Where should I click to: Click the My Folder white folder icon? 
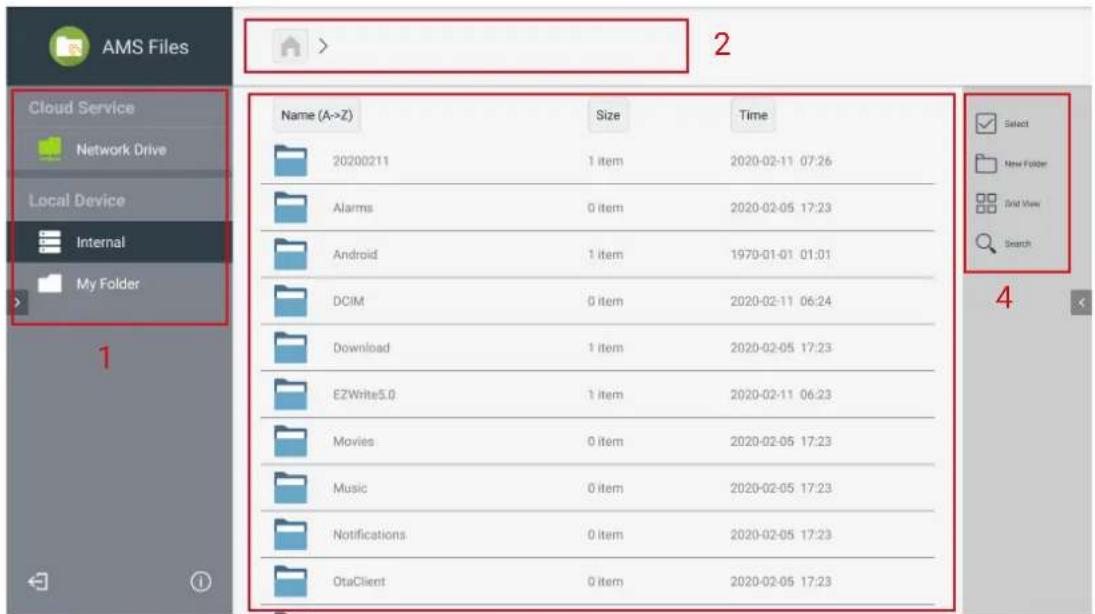[50, 283]
